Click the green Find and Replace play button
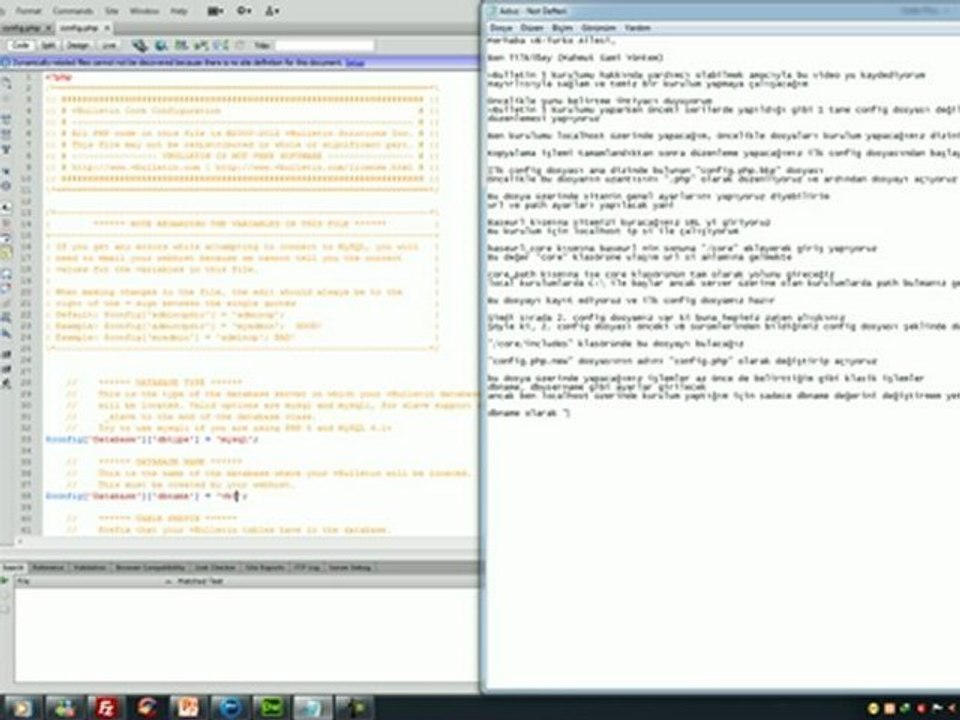960x720 pixels. tap(5, 581)
